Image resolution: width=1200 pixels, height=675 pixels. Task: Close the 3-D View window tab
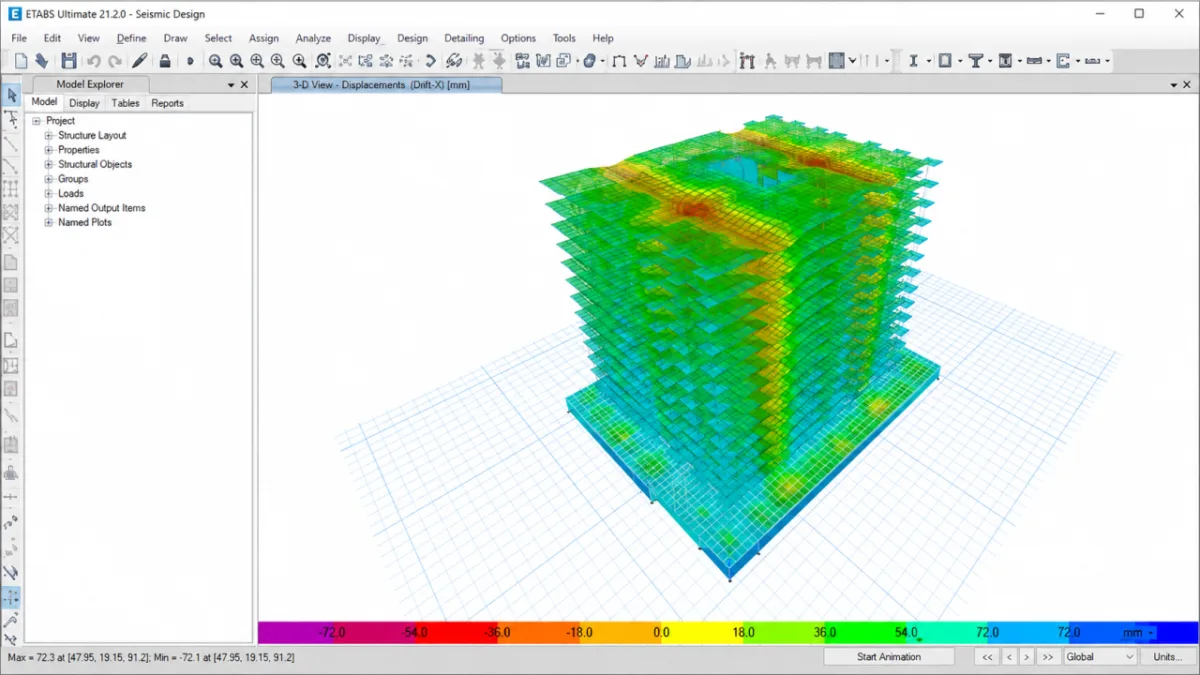[x=1188, y=86]
